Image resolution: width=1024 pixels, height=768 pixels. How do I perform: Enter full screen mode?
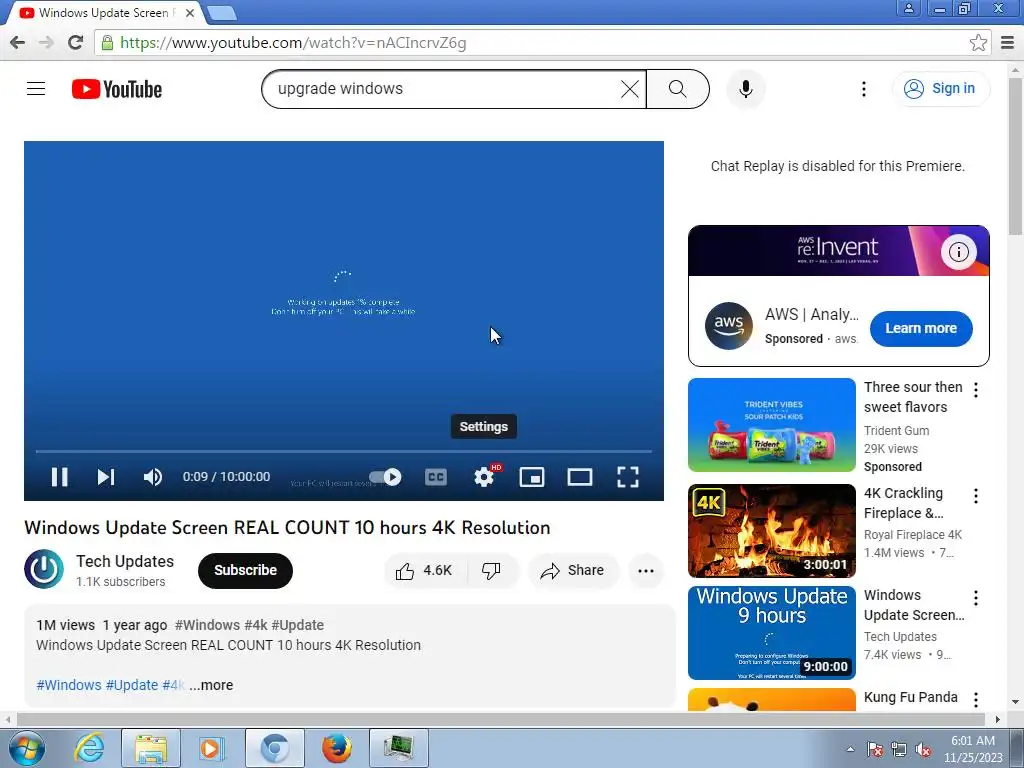628,477
